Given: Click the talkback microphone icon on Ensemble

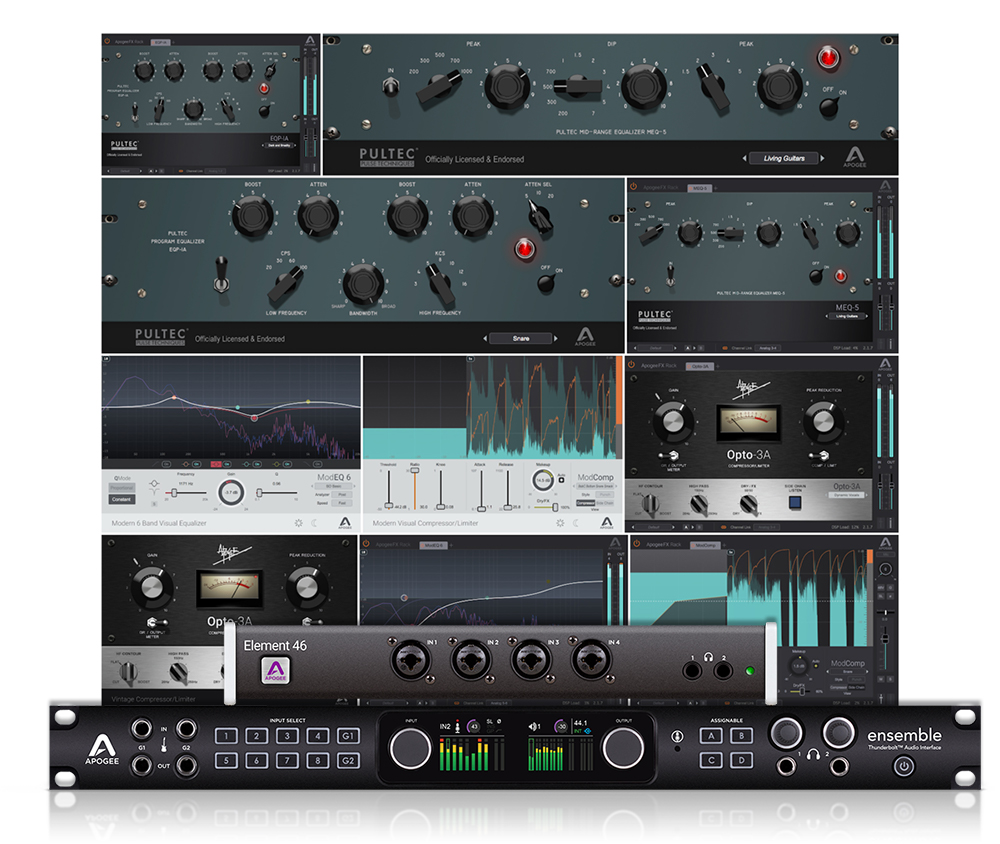Looking at the screenshot, I should (x=677, y=736).
